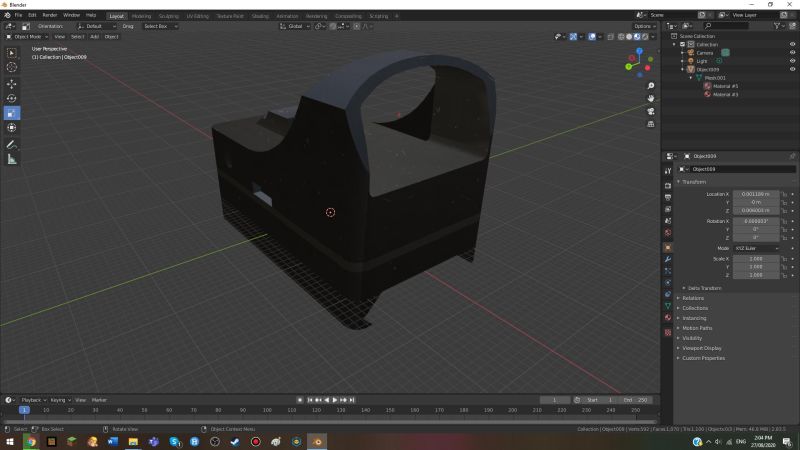Select the Annotate pencil tool
The width and height of the screenshot is (800, 450).
[x=11, y=145]
